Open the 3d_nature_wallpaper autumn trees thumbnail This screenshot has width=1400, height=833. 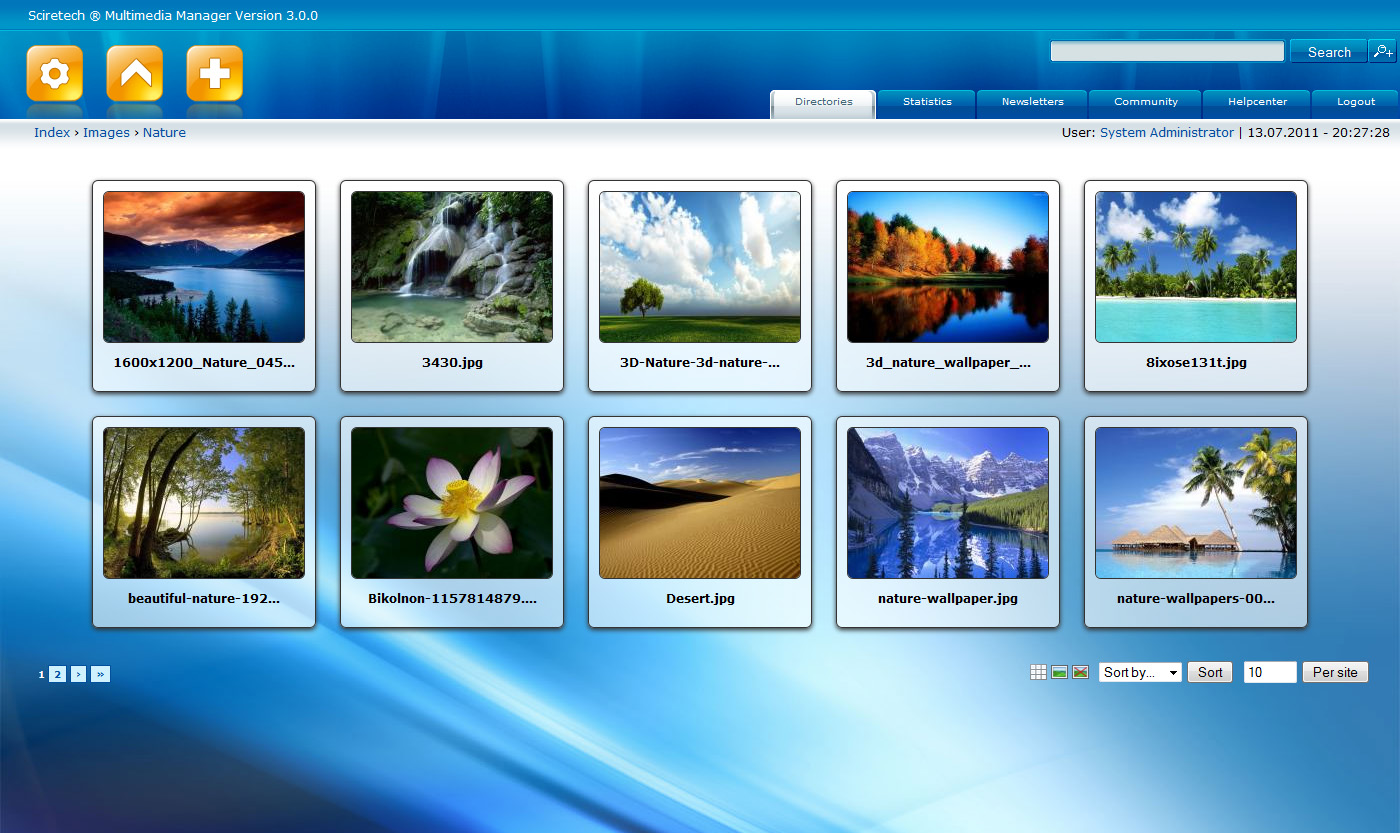[948, 267]
